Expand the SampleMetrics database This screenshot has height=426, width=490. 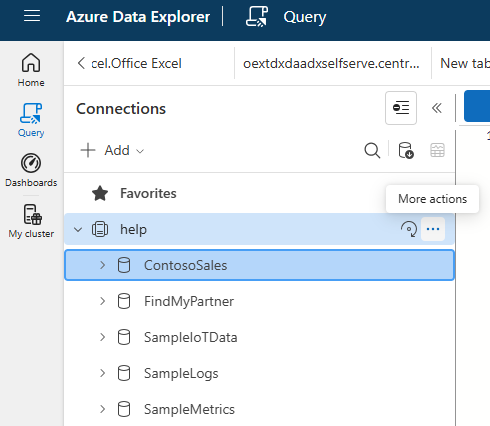tap(103, 409)
